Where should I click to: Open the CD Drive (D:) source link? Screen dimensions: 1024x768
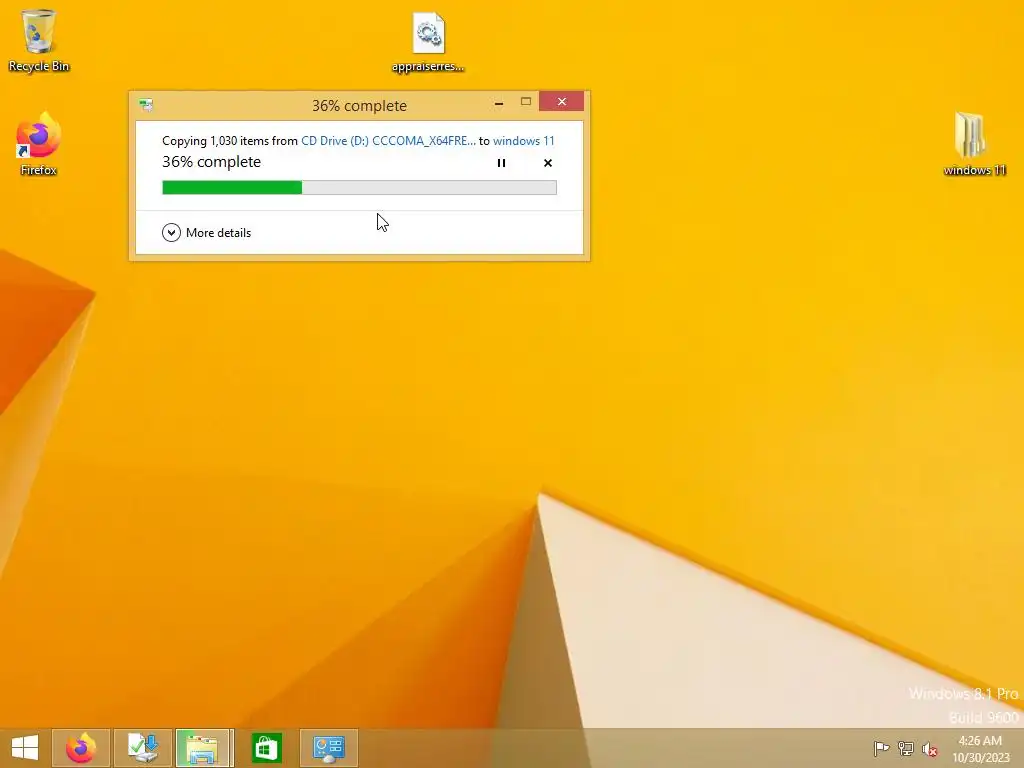pyautogui.click(x=388, y=140)
